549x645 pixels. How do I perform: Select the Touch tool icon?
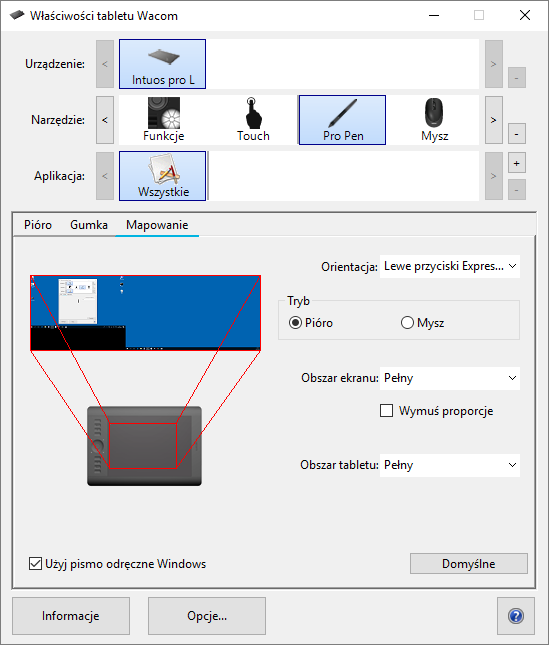pyautogui.click(x=253, y=120)
